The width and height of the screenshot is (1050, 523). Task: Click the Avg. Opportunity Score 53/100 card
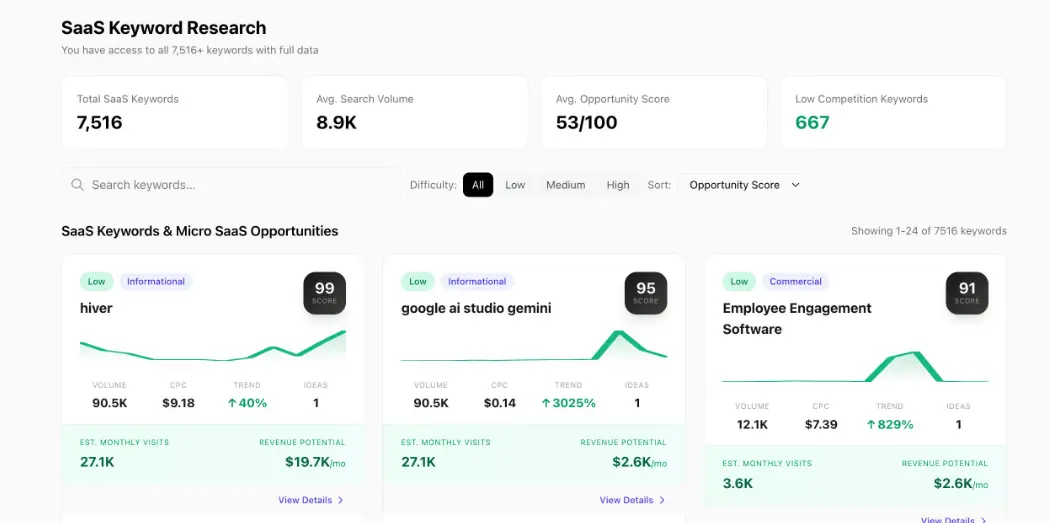[x=654, y=113]
